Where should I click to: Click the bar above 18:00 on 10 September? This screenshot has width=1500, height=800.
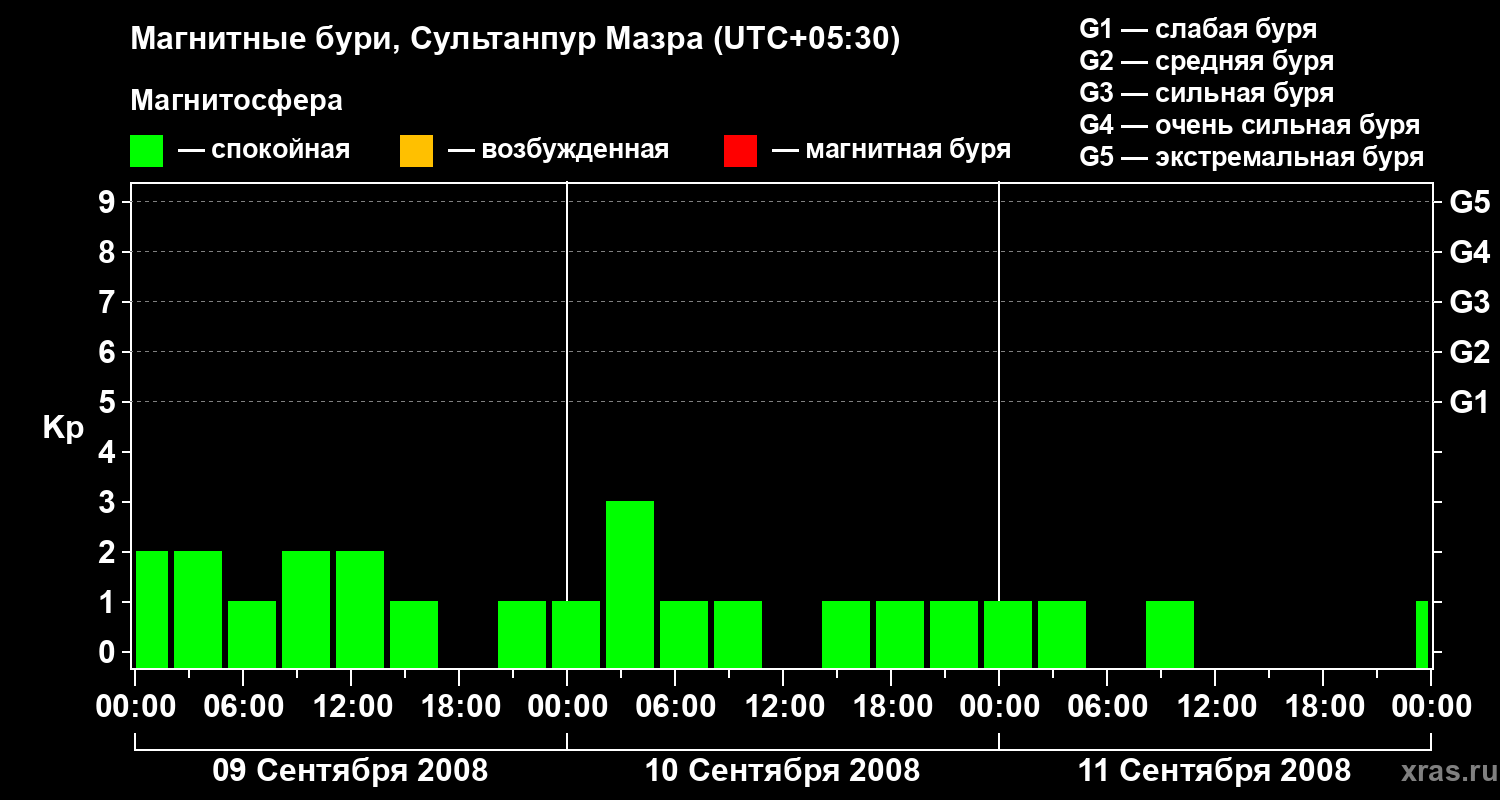coord(900,634)
